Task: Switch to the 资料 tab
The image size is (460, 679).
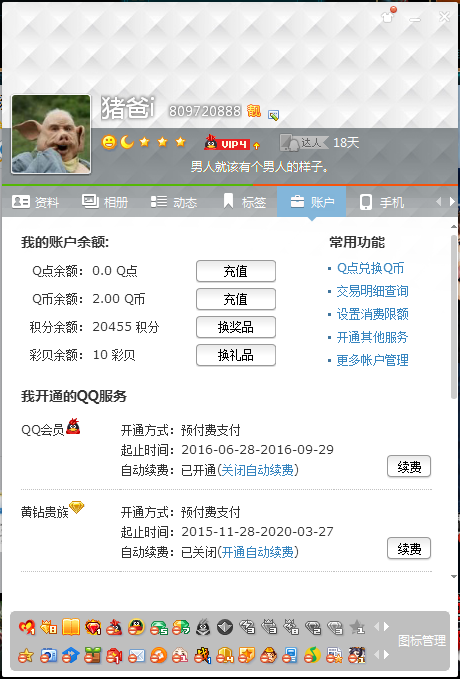Action: pyautogui.click(x=36, y=202)
